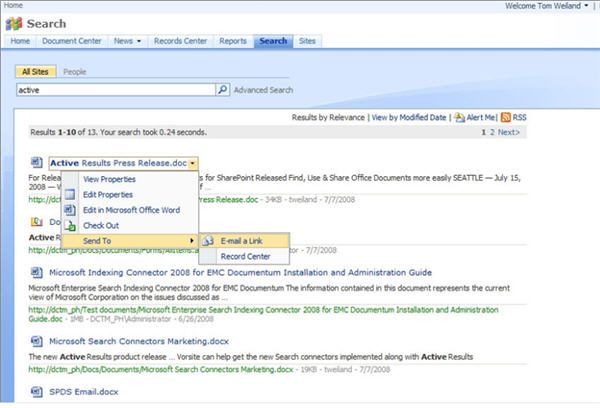Select the All Sites search scope
This screenshot has width=600, height=408.
[35, 72]
